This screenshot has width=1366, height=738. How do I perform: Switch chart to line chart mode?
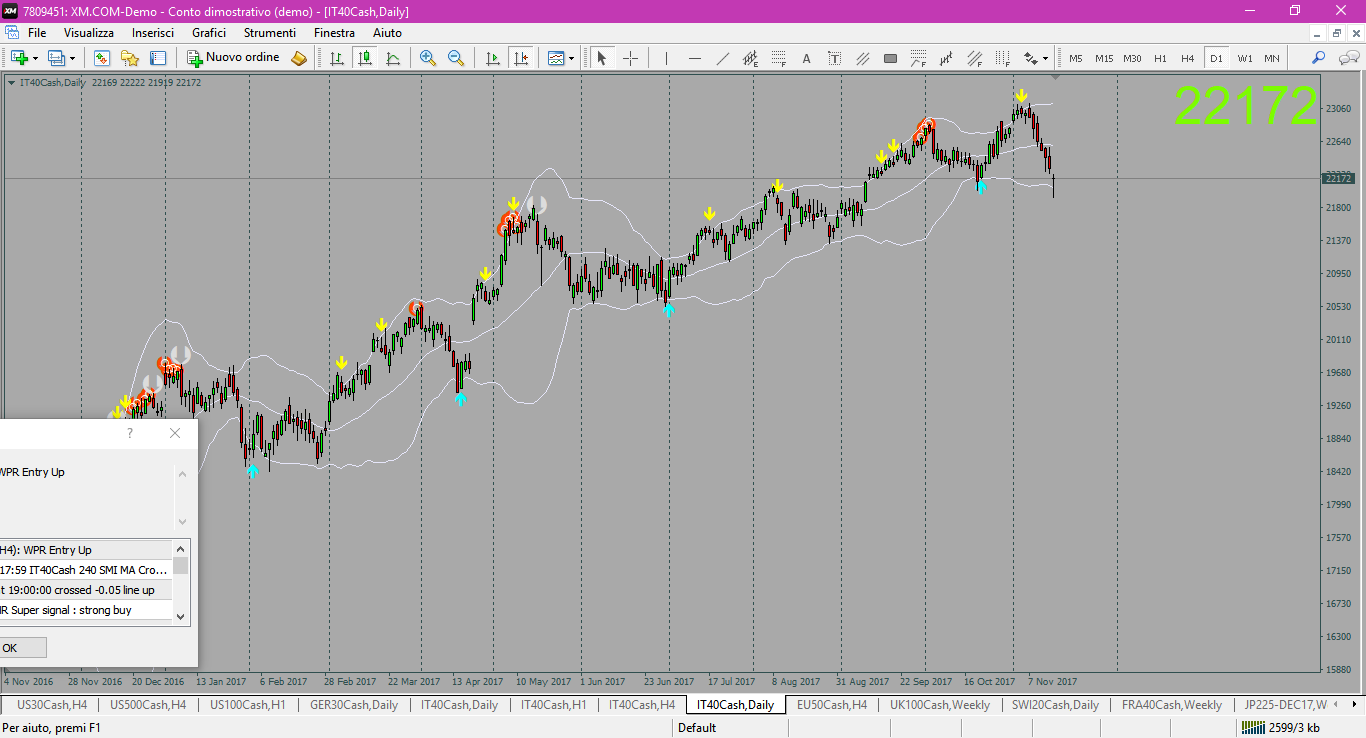pos(393,58)
